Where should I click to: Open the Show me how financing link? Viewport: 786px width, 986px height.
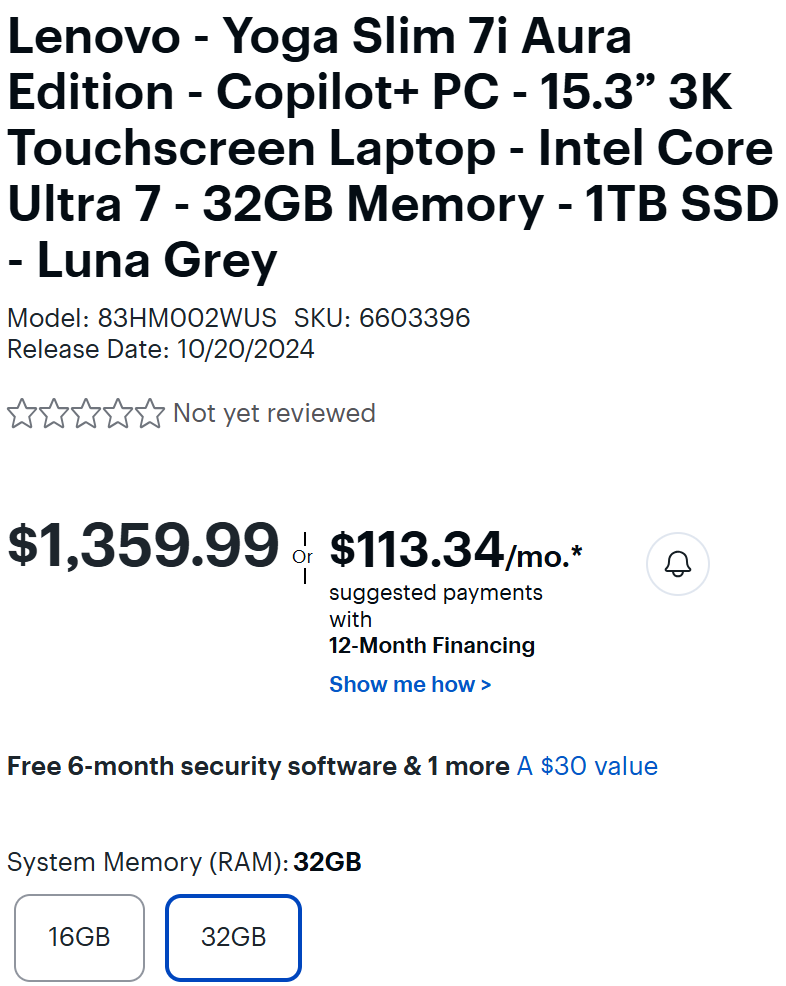(x=410, y=685)
